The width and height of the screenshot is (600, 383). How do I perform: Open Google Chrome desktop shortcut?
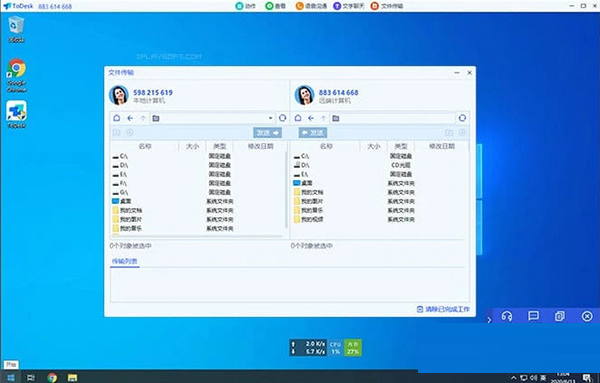point(16,75)
